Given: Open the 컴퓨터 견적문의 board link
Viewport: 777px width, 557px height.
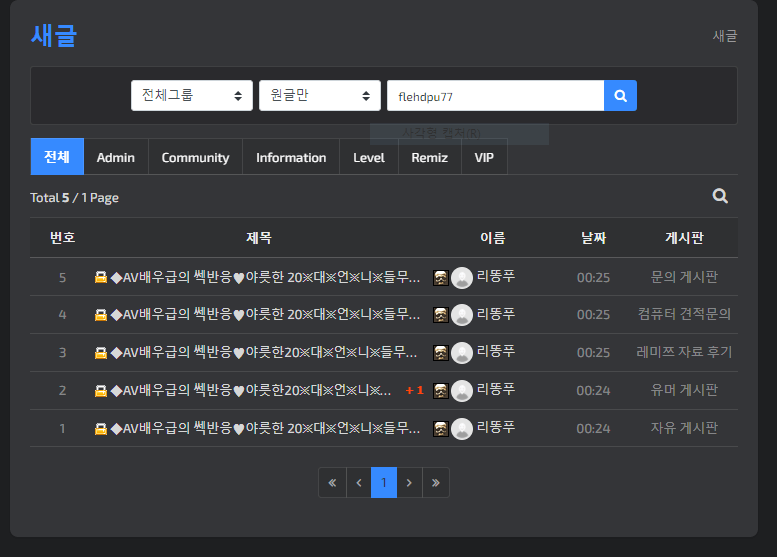Looking at the screenshot, I should [x=684, y=314].
